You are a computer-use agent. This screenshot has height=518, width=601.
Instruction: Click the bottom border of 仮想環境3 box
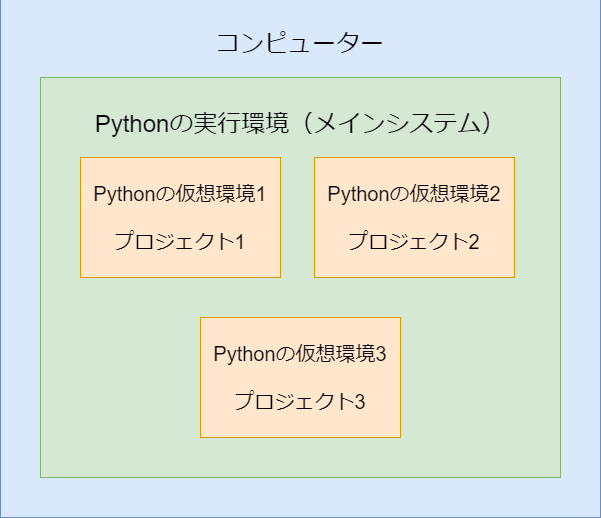coord(300,437)
